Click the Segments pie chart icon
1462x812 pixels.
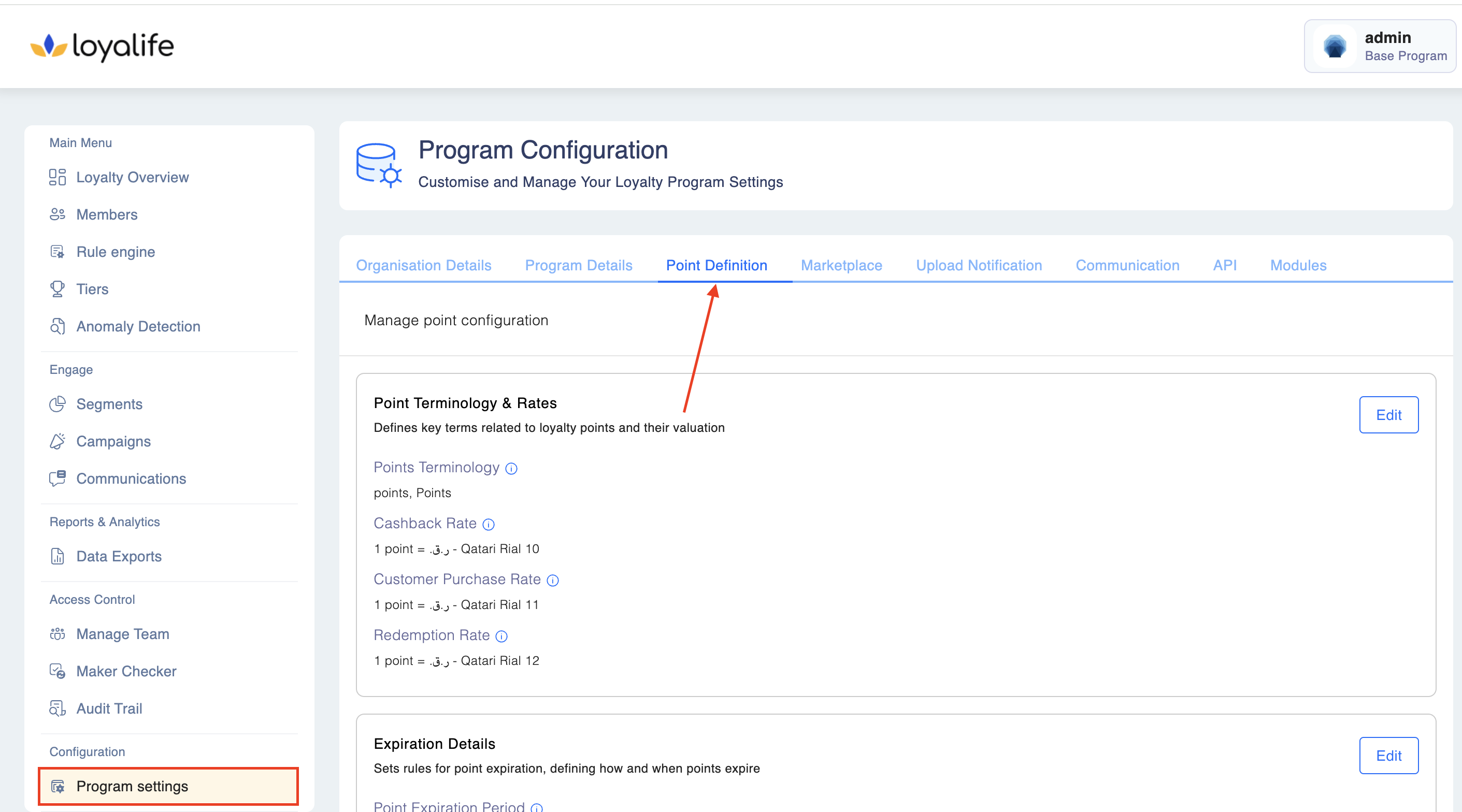click(58, 404)
